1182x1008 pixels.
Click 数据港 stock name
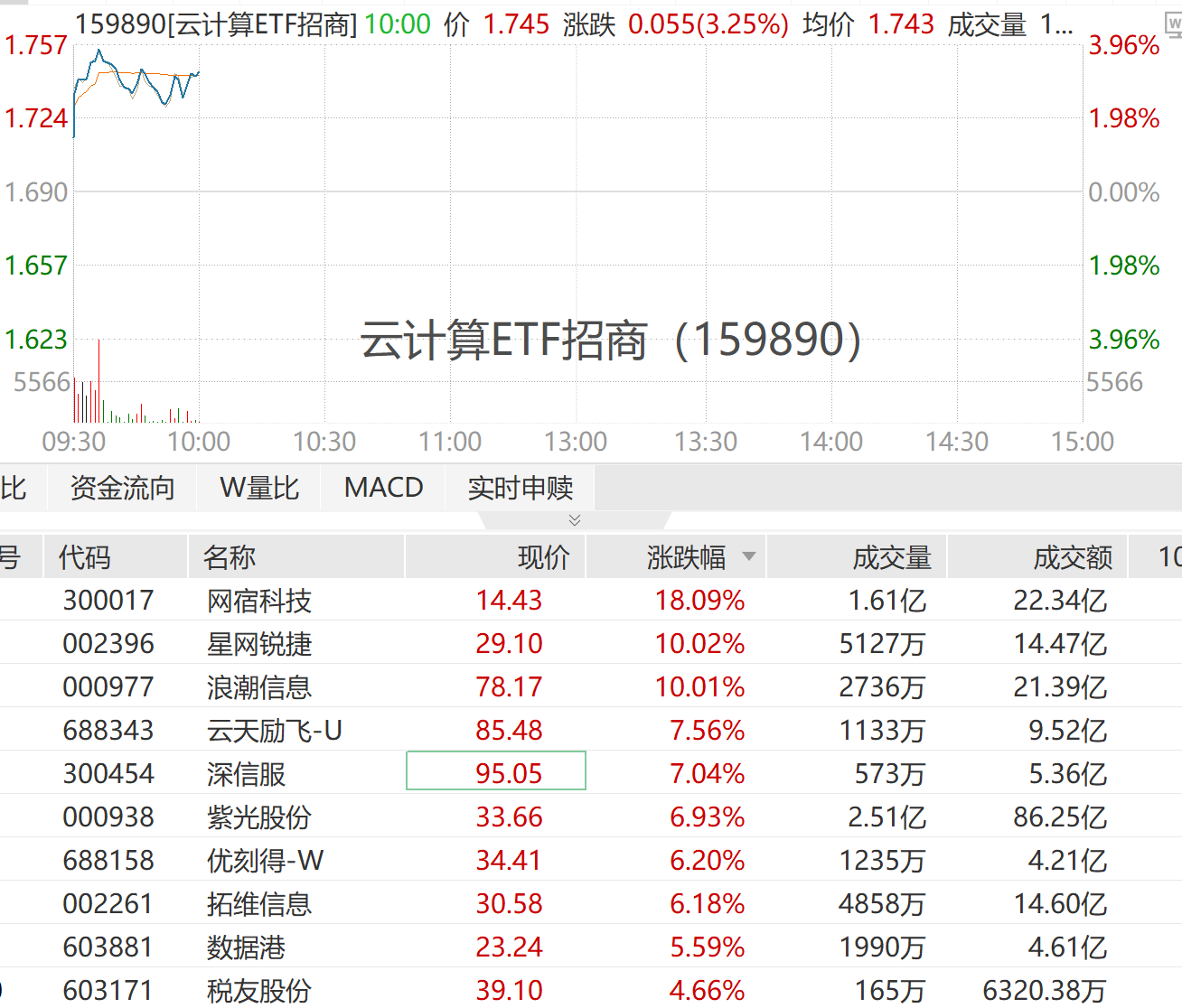tap(246, 947)
